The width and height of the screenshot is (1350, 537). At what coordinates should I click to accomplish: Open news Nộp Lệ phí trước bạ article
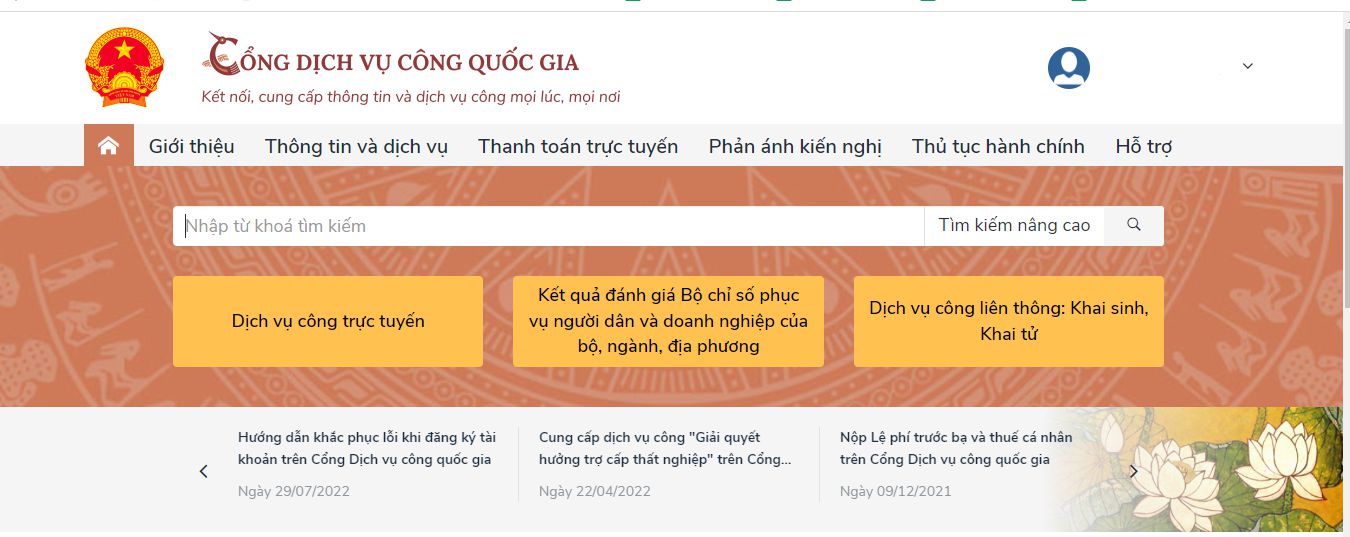click(956, 448)
